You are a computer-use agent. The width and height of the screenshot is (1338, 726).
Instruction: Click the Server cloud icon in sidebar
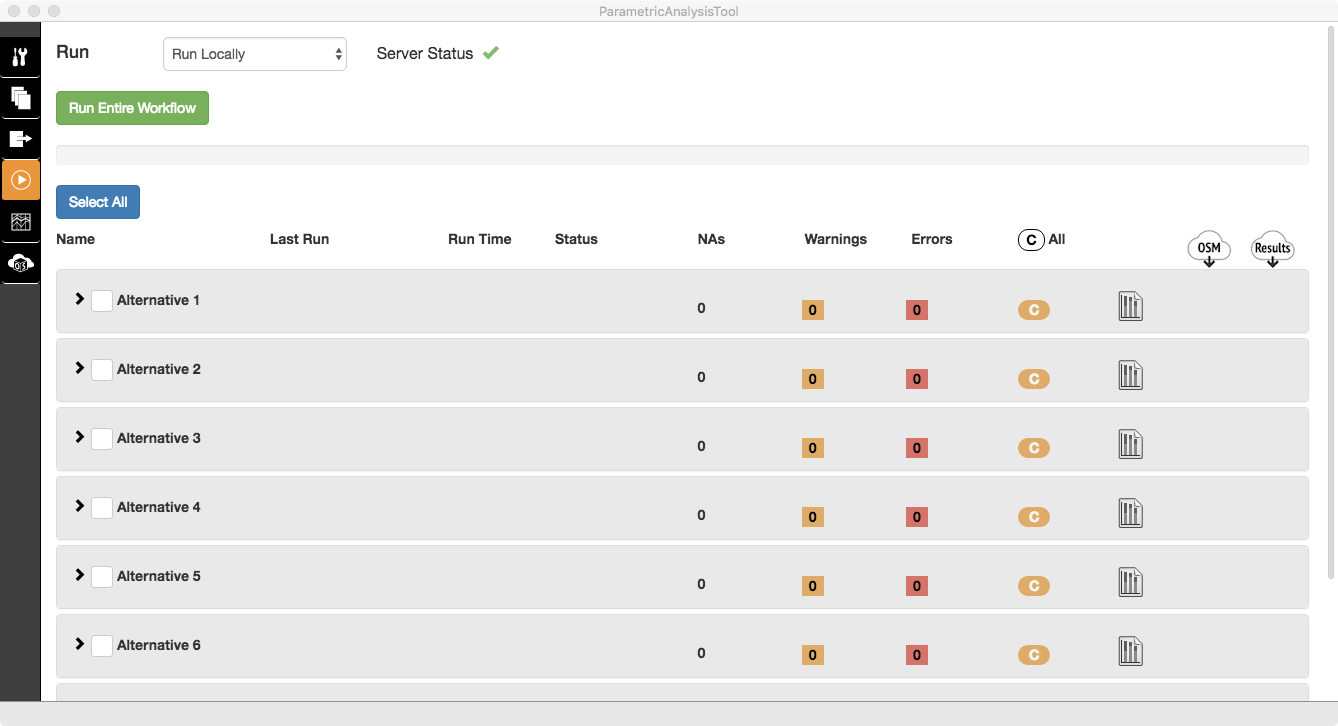point(20,263)
